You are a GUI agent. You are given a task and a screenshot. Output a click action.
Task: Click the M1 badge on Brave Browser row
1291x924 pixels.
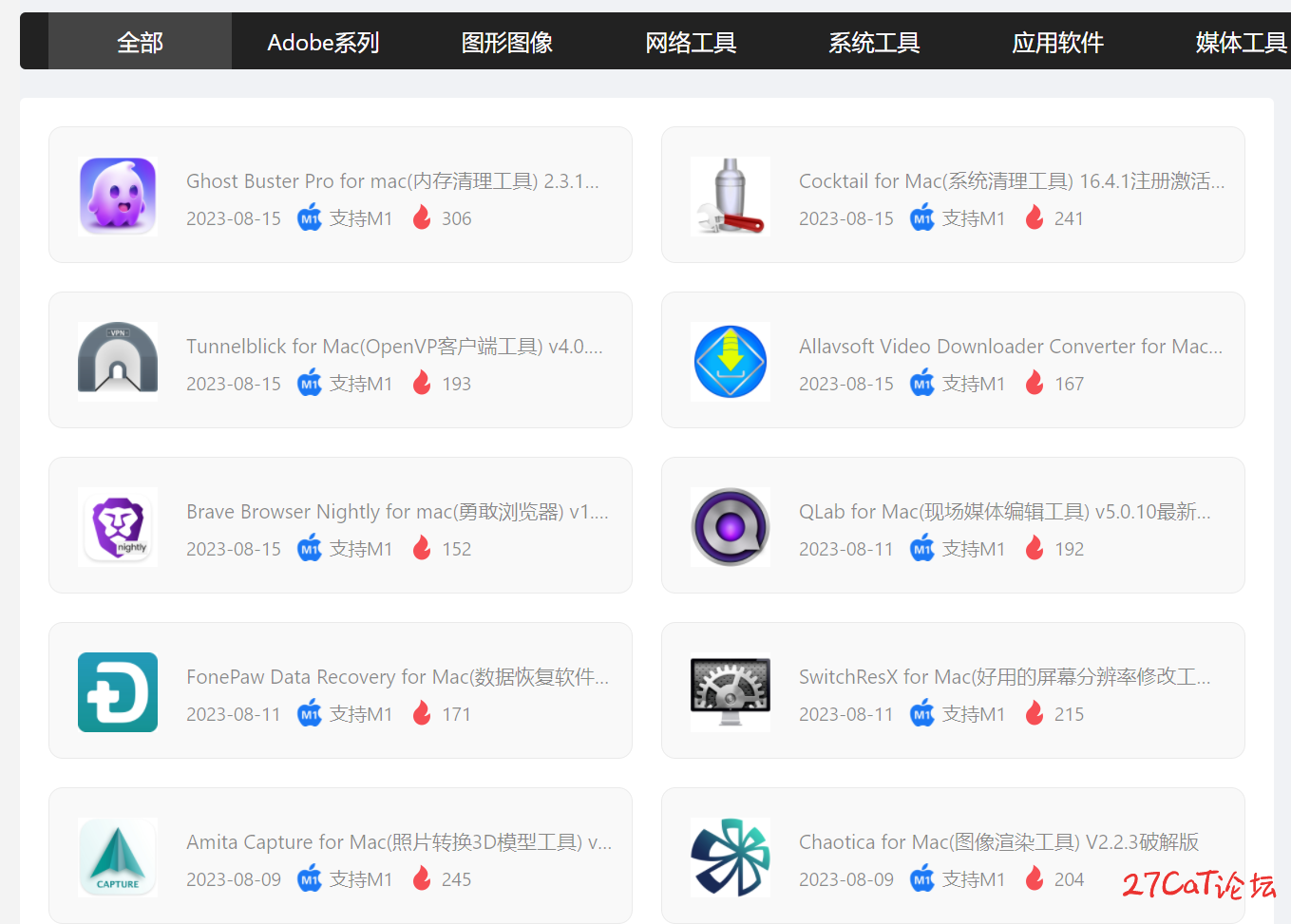pyautogui.click(x=310, y=548)
